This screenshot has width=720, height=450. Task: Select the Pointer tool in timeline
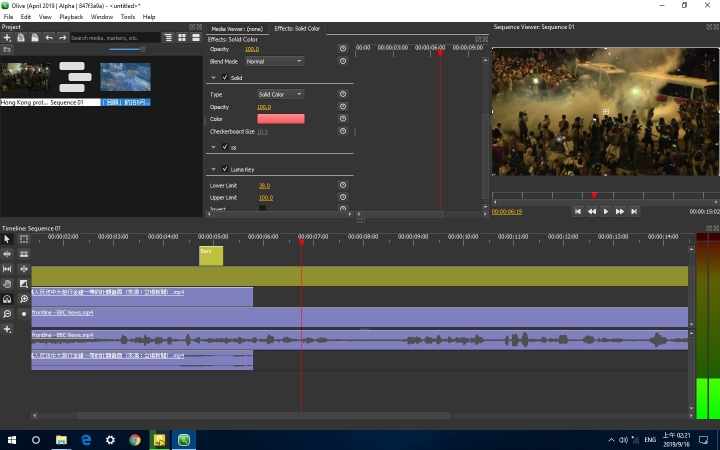(7, 239)
